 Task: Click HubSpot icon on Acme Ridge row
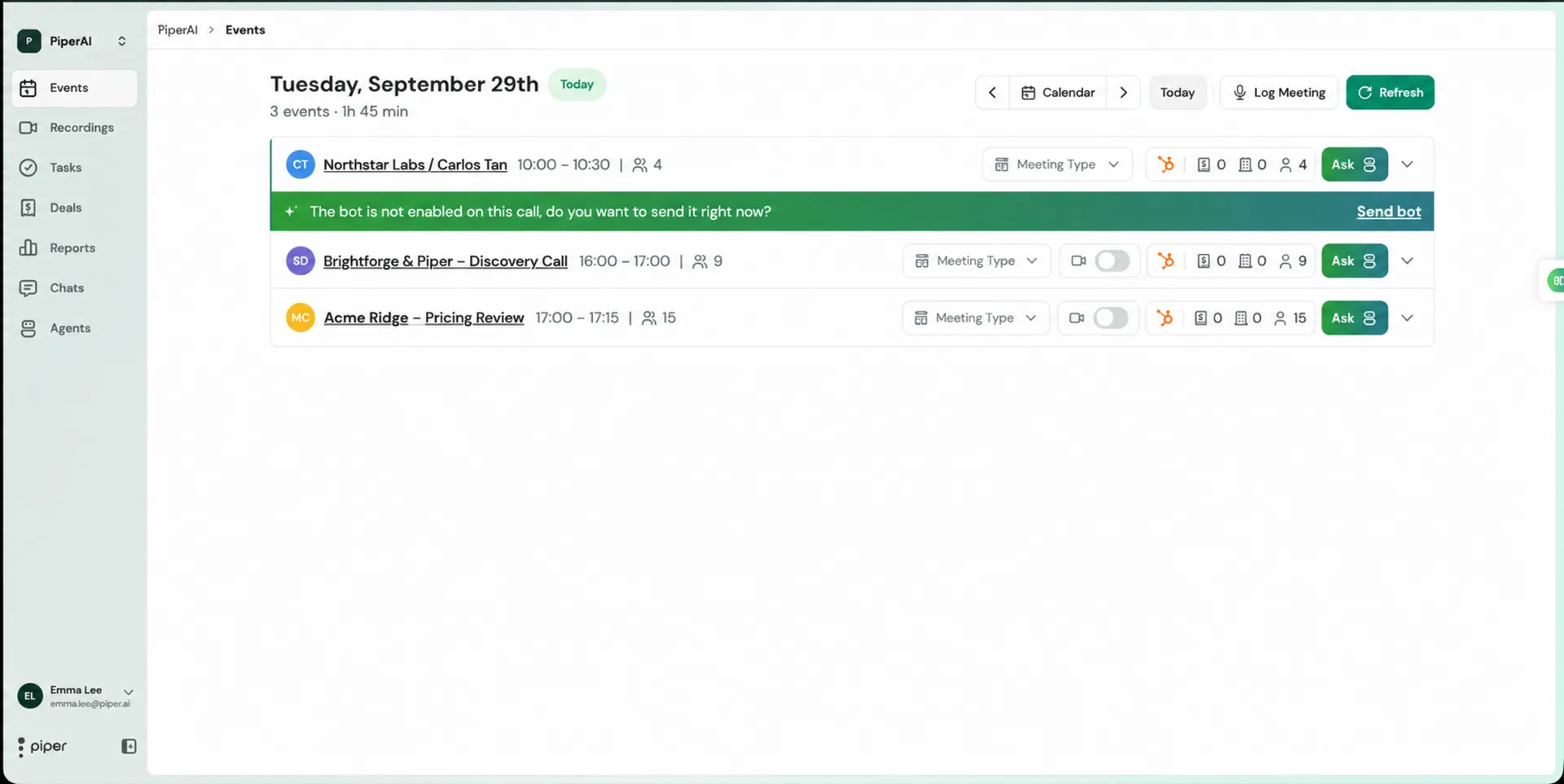coord(1165,318)
